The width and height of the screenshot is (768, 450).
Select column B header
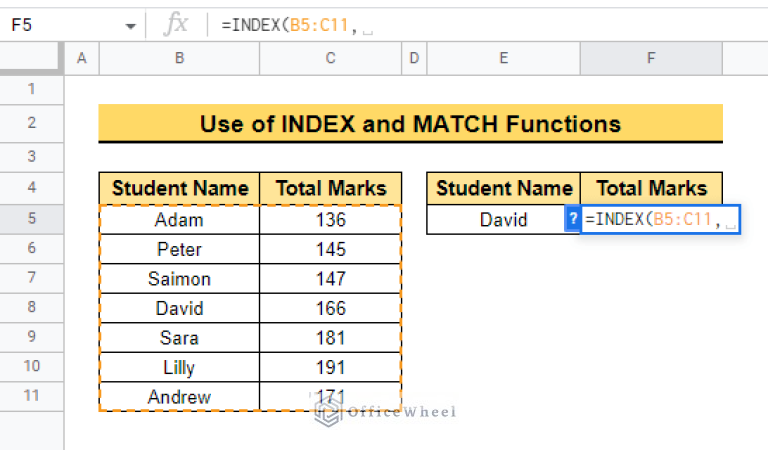[x=179, y=58]
